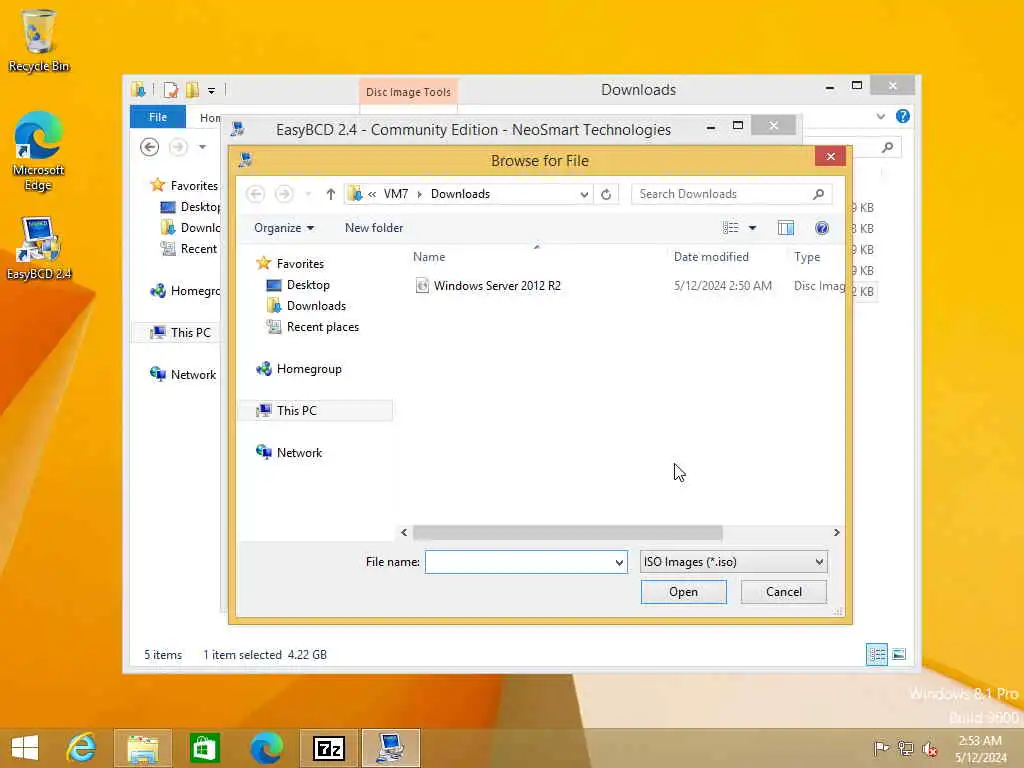
Task: Open help icon in Browse dialog toolbar
Action: pos(822,228)
